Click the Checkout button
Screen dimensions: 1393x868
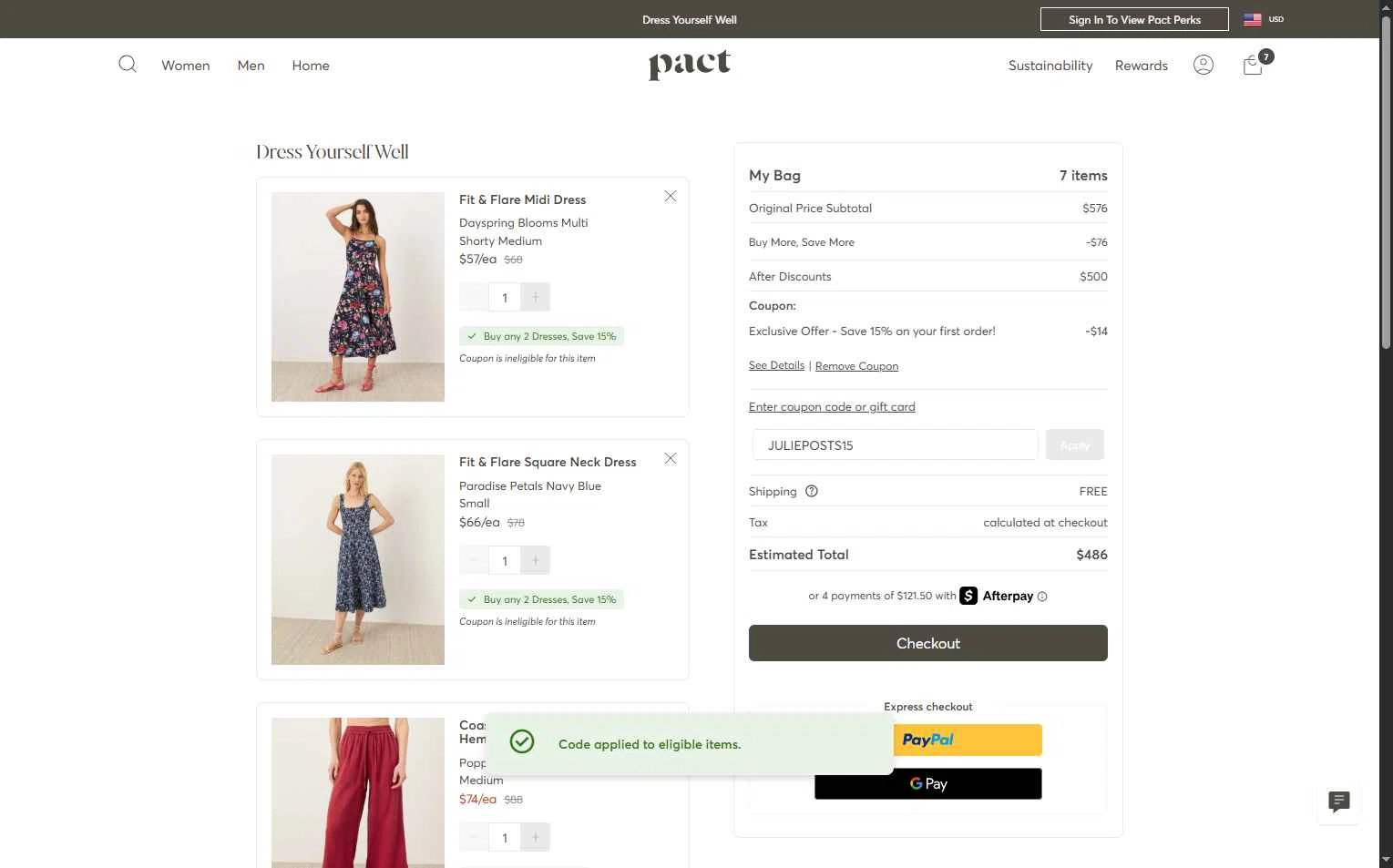click(927, 643)
